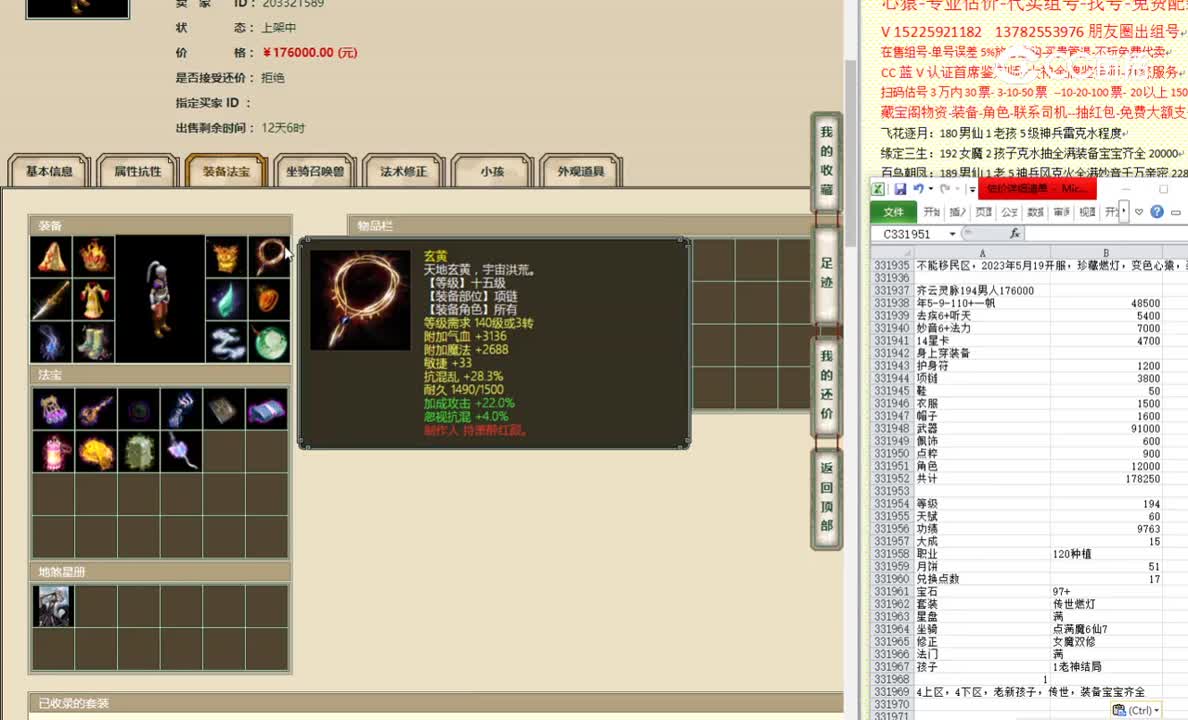The image size is (1188, 720).
Task: Open the Excel 插入 ribbon tab
Action: tap(958, 212)
